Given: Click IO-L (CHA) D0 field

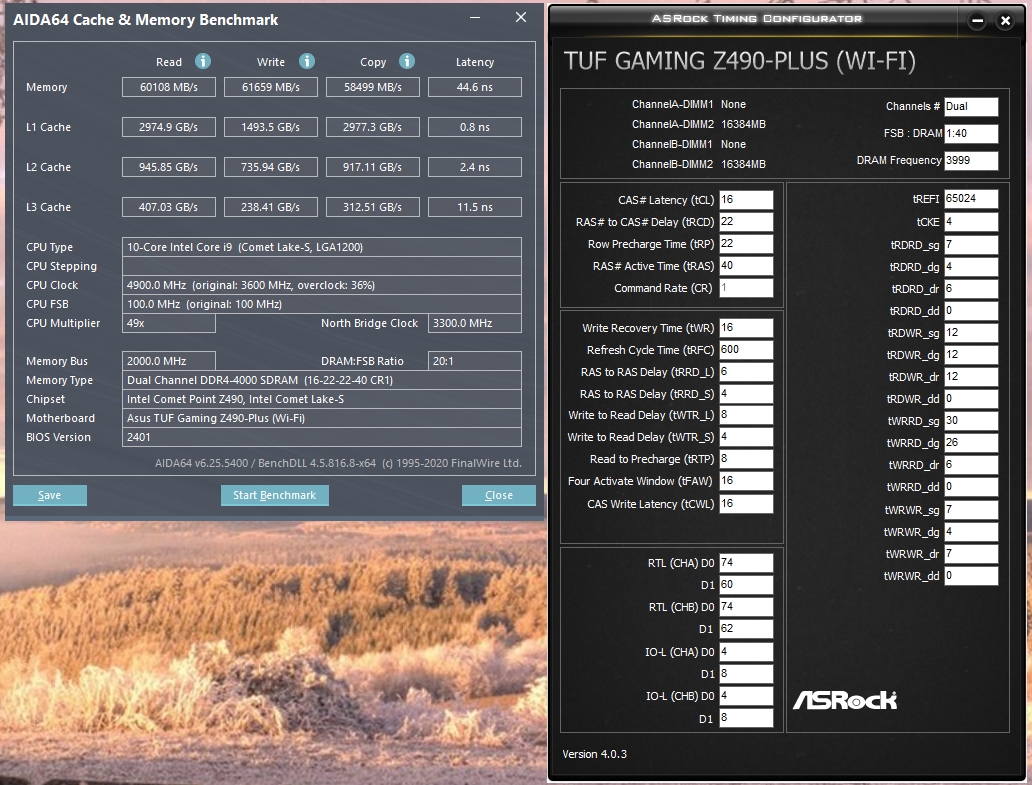Looking at the screenshot, I should (746, 651).
